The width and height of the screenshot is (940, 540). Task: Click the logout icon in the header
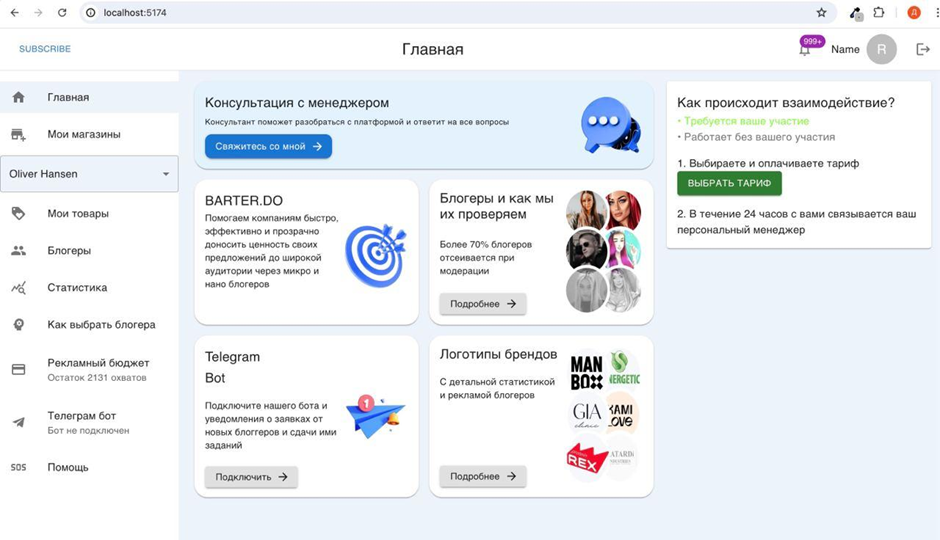click(x=923, y=50)
